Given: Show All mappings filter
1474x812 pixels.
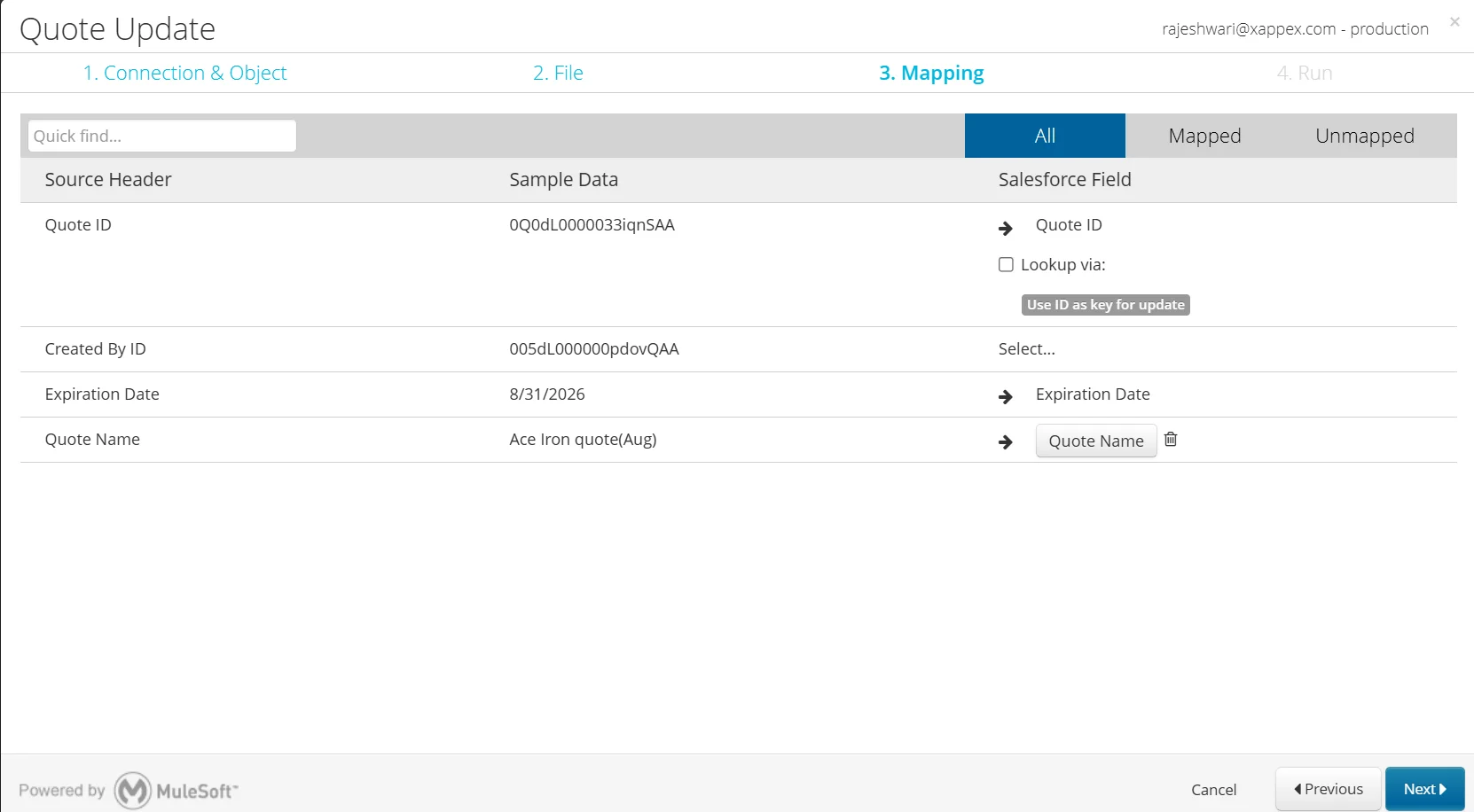Looking at the screenshot, I should (x=1045, y=136).
